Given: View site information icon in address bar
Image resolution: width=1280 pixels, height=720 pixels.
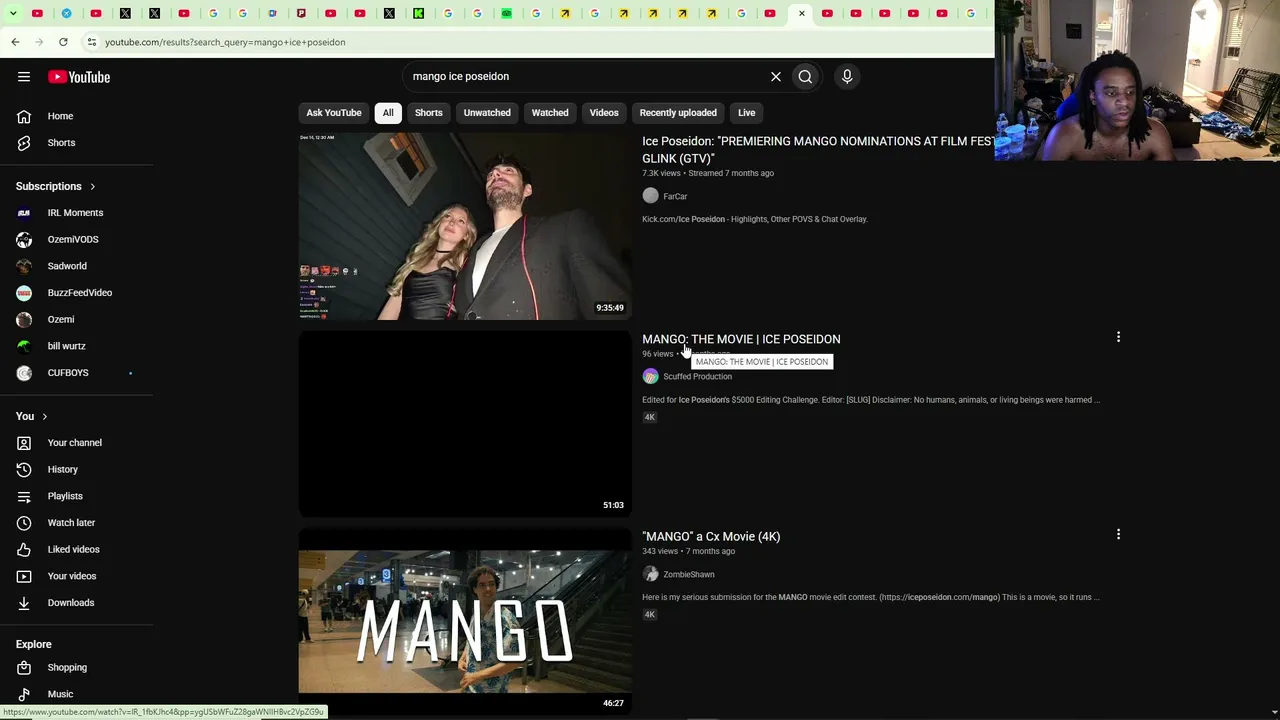Looking at the screenshot, I should point(91,42).
